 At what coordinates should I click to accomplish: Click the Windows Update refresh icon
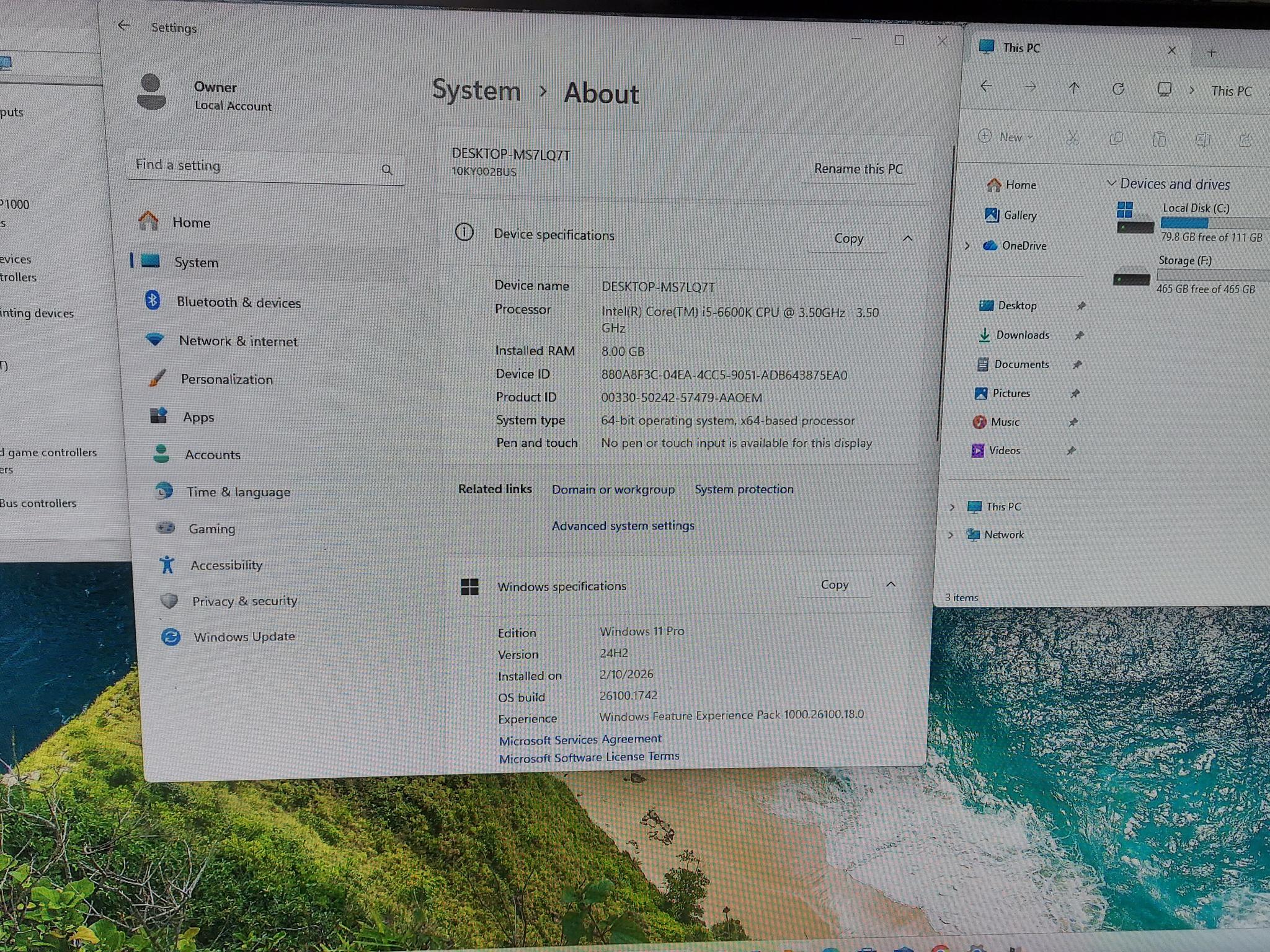[171, 637]
